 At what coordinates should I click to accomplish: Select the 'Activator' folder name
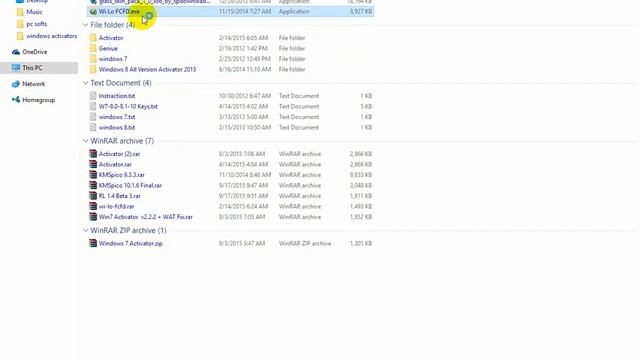point(111,38)
